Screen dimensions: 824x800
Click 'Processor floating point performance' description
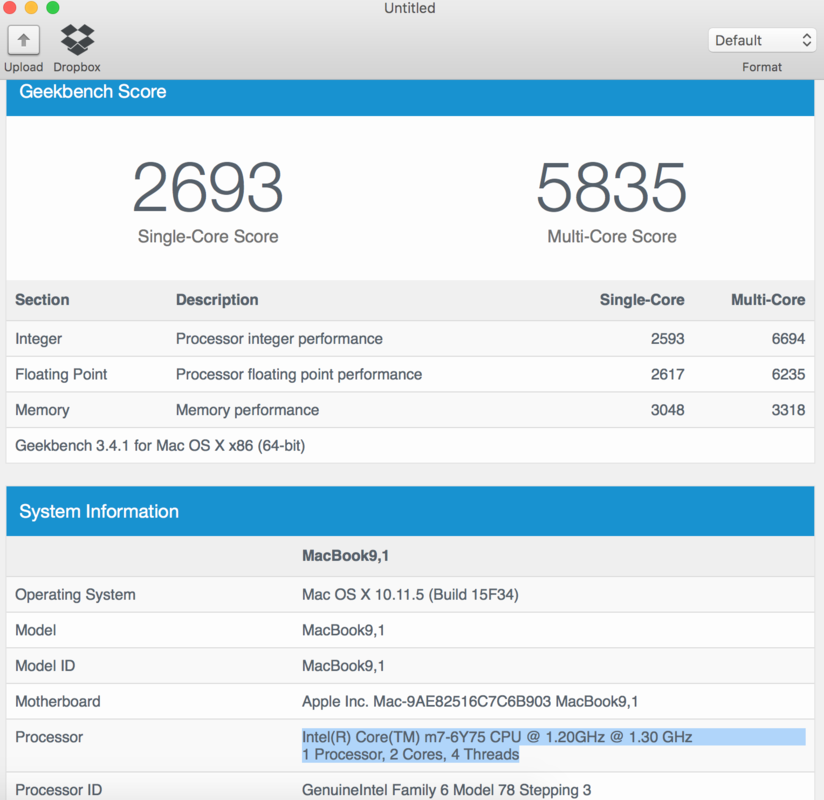tap(299, 374)
